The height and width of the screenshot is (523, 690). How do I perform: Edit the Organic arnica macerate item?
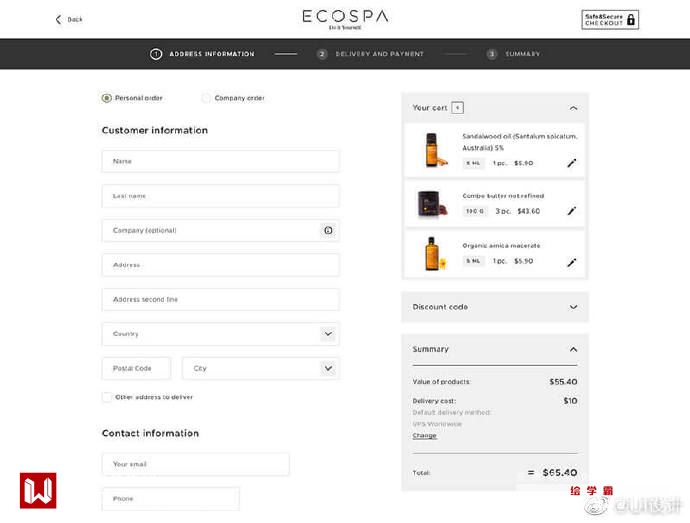(x=572, y=262)
